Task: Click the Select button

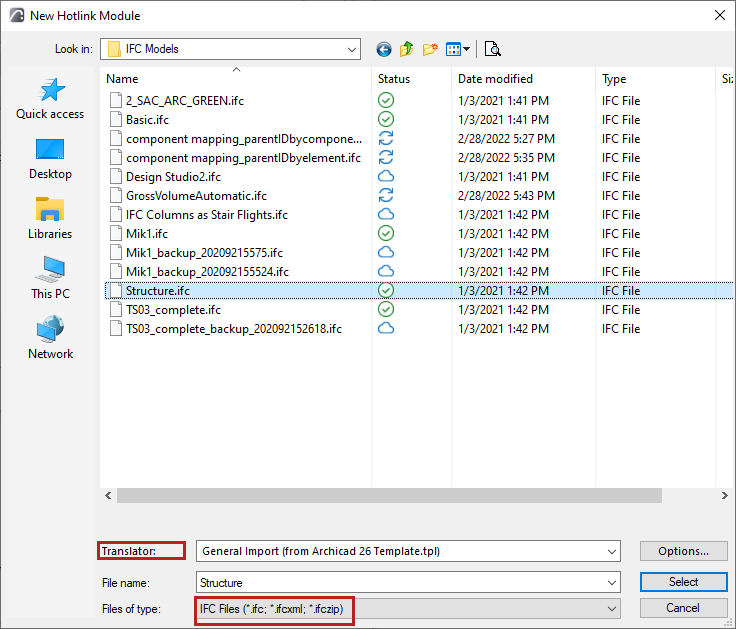Action: (683, 582)
